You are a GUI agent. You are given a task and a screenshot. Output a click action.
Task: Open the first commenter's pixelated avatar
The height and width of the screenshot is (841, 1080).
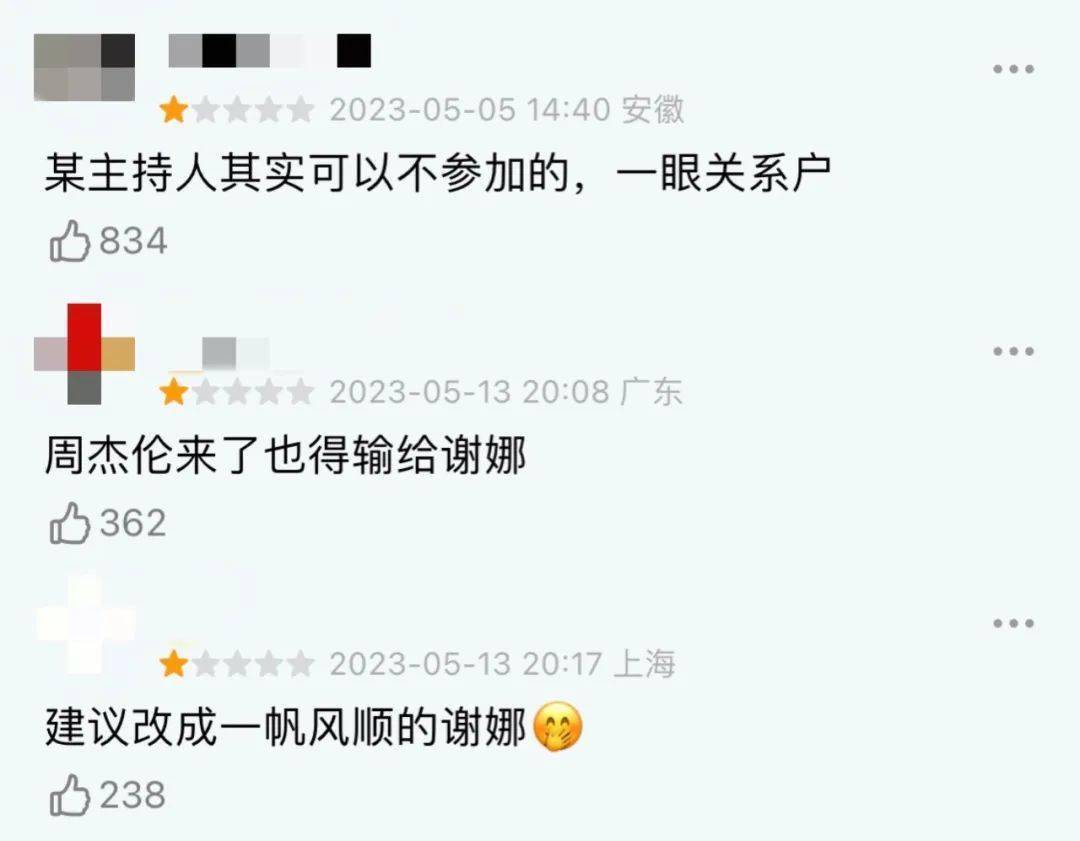point(84,68)
